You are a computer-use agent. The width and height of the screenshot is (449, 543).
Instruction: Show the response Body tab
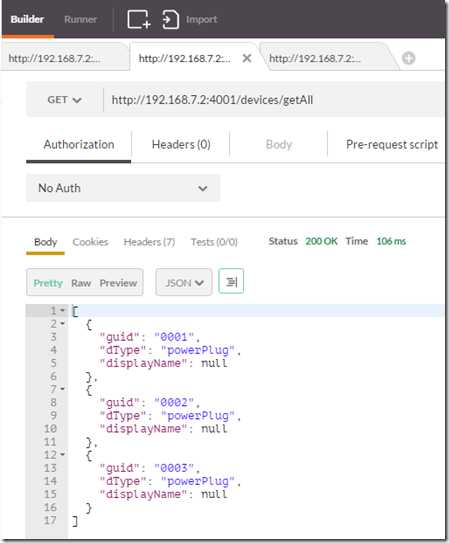coord(45,241)
